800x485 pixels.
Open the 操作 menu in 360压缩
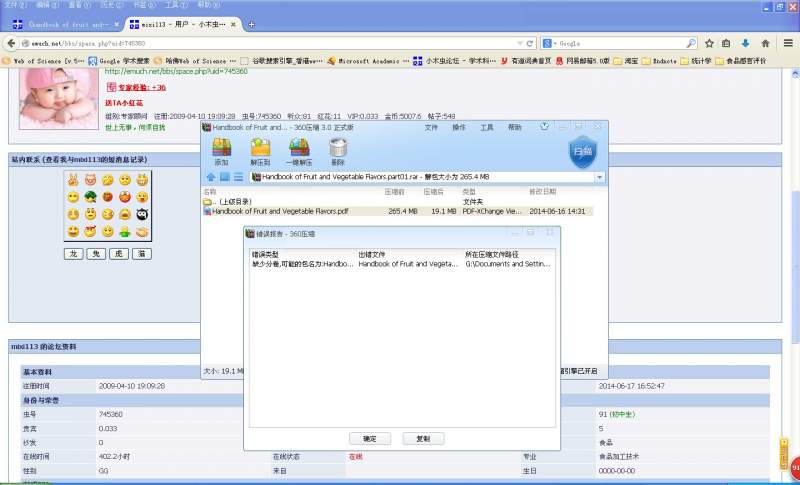459,127
